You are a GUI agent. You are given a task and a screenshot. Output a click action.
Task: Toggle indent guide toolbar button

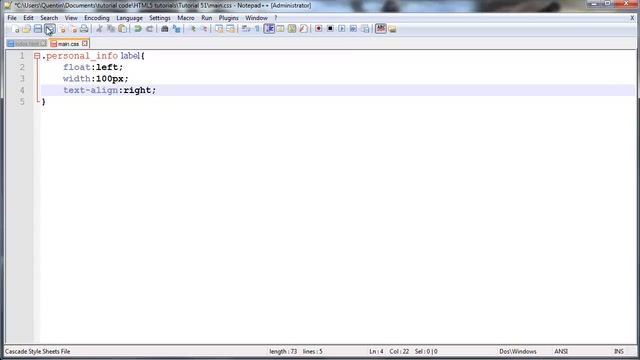point(269,29)
